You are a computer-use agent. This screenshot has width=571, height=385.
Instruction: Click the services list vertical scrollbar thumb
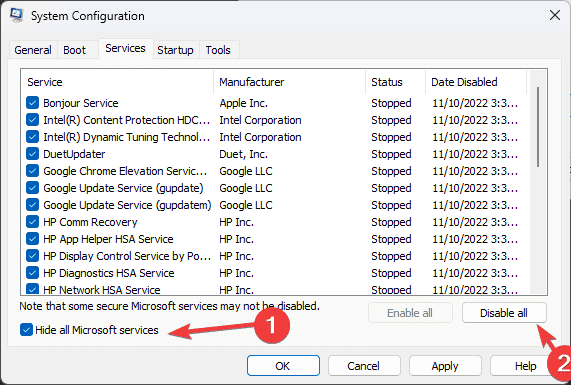(x=538, y=127)
